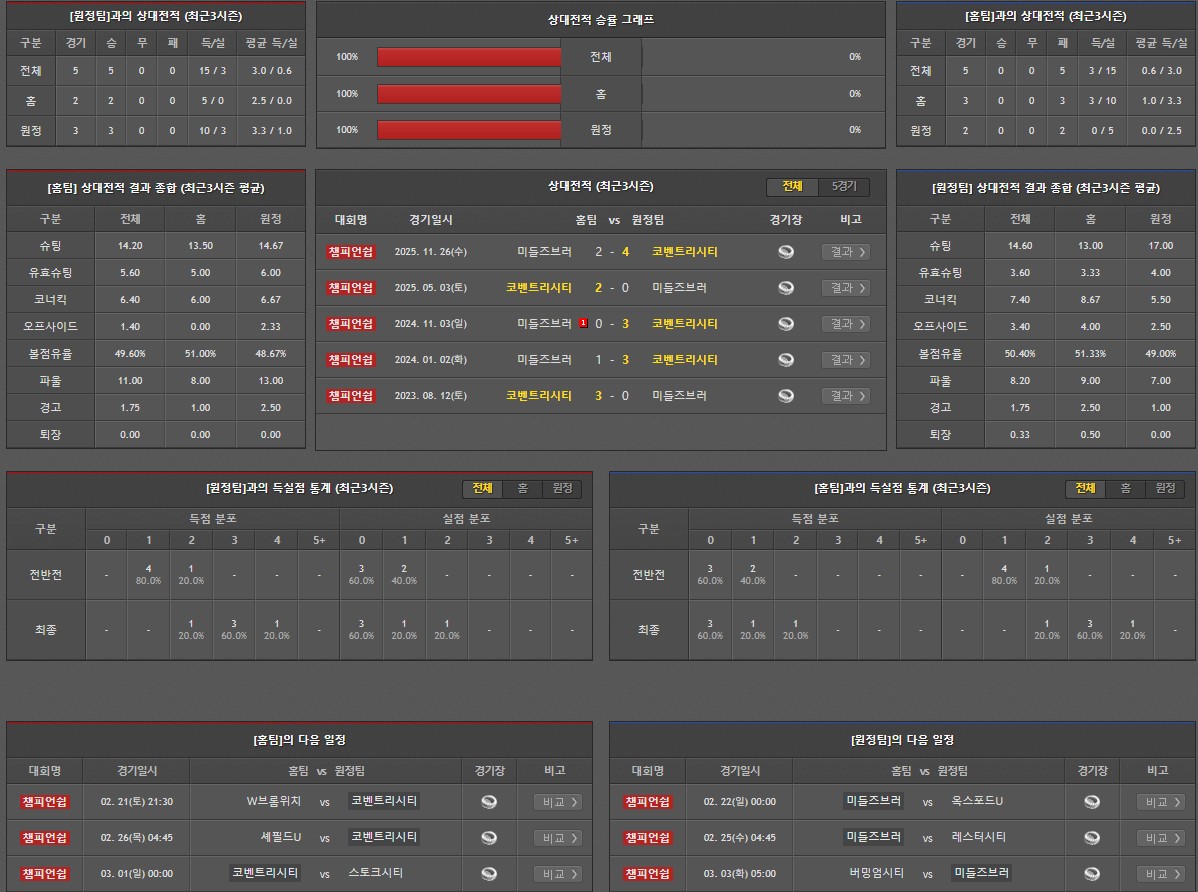Open 비교 for 미들즈브러 vs 레스터시티
The width and height of the screenshot is (1198, 892).
point(1160,838)
